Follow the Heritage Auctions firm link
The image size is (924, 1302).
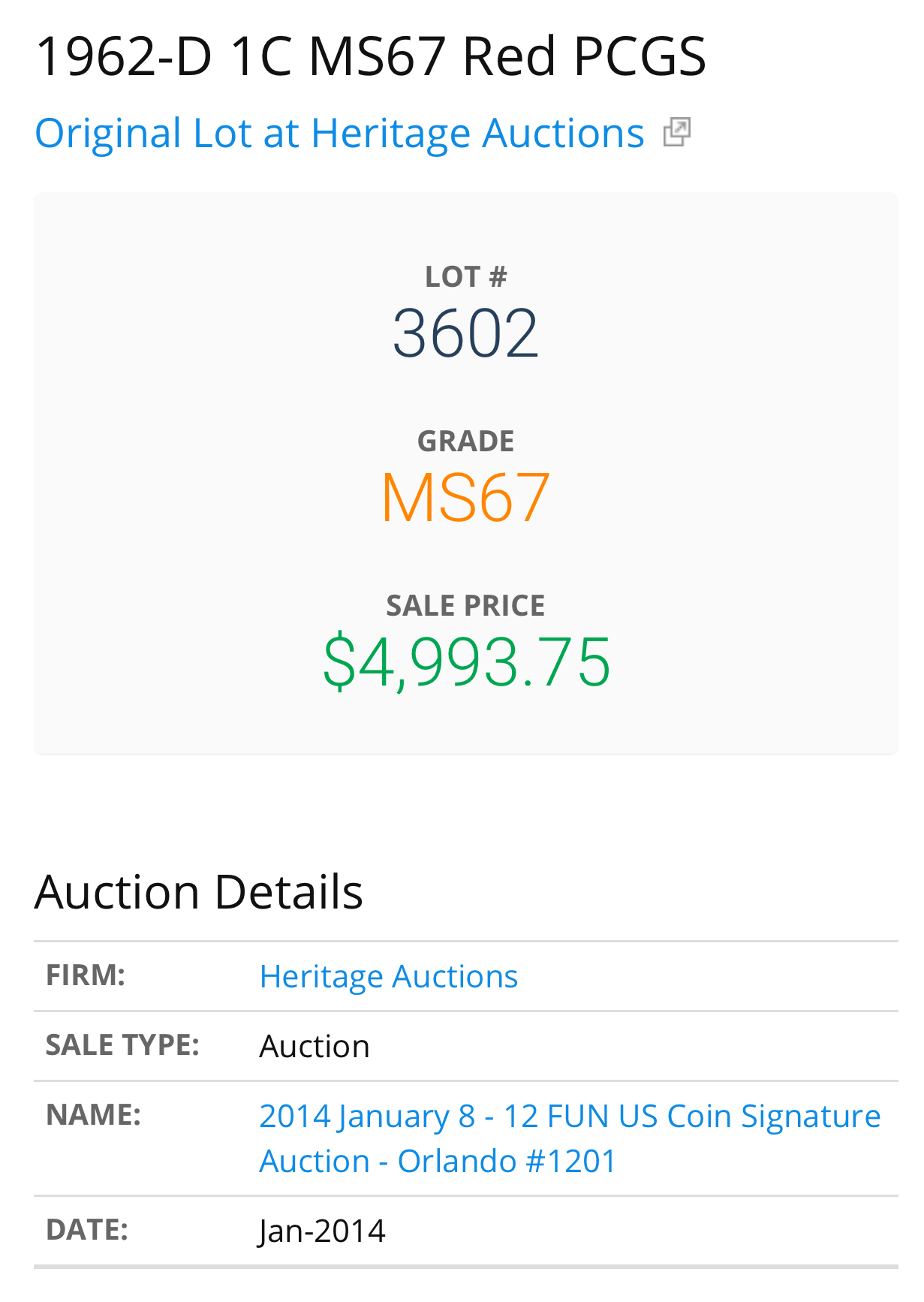(389, 976)
